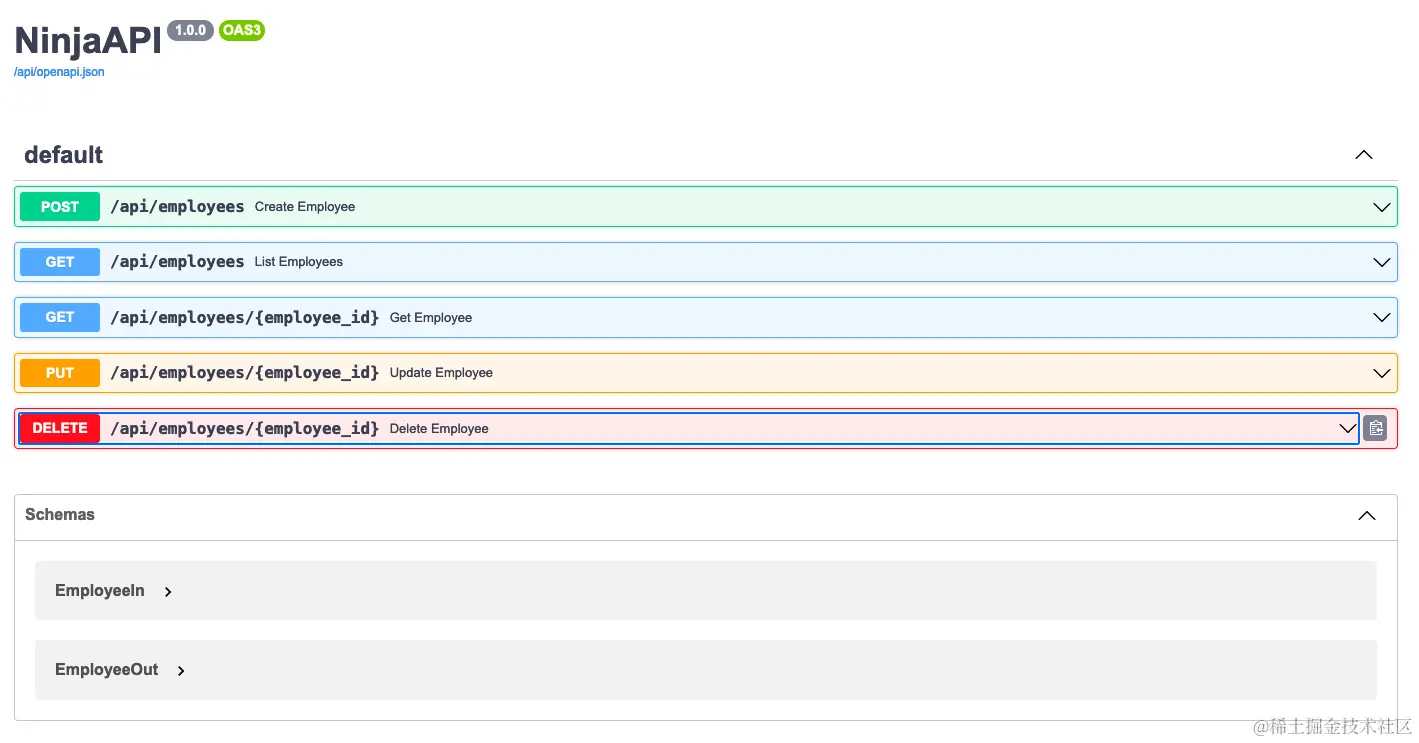Viewport: 1419px width, 743px height.
Task: Click the GET badge for List Employees
Action: pyautogui.click(x=60, y=262)
